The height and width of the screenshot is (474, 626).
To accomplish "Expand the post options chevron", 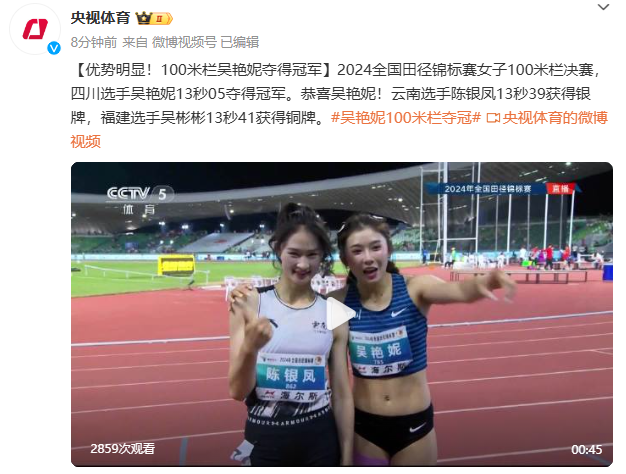I will tap(603, 7).
